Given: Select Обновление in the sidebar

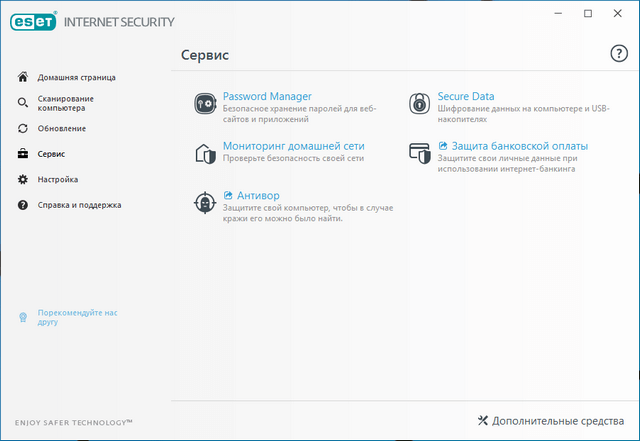Looking at the screenshot, I should [62, 129].
